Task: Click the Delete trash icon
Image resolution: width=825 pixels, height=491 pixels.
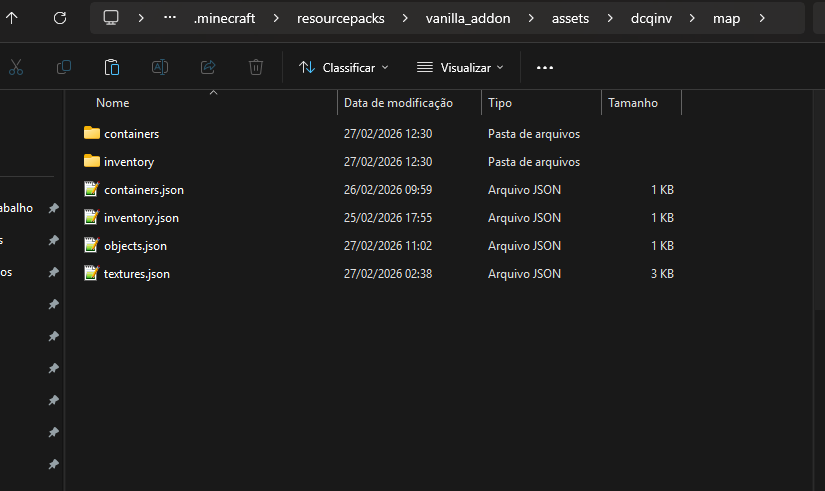Action: click(256, 67)
